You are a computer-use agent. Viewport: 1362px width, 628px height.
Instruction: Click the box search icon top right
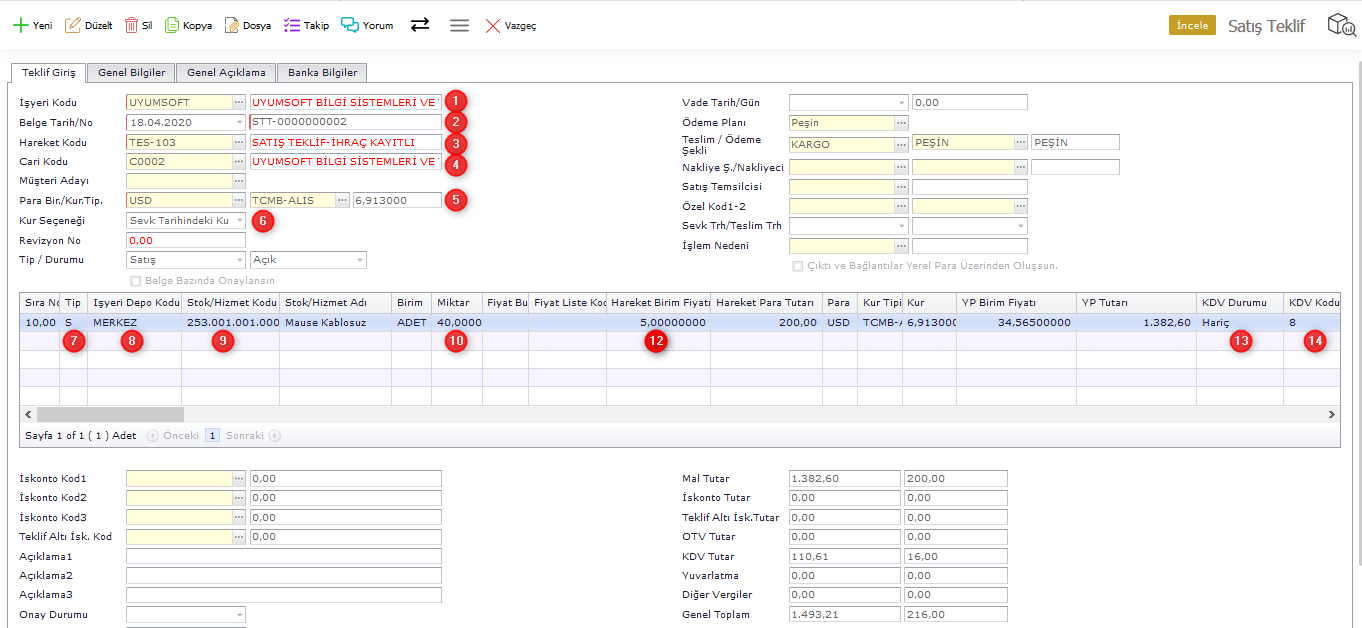tap(1340, 26)
